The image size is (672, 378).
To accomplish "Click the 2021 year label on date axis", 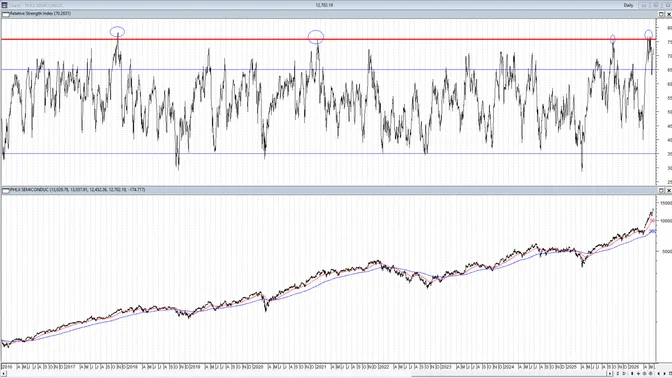I will [321, 367].
